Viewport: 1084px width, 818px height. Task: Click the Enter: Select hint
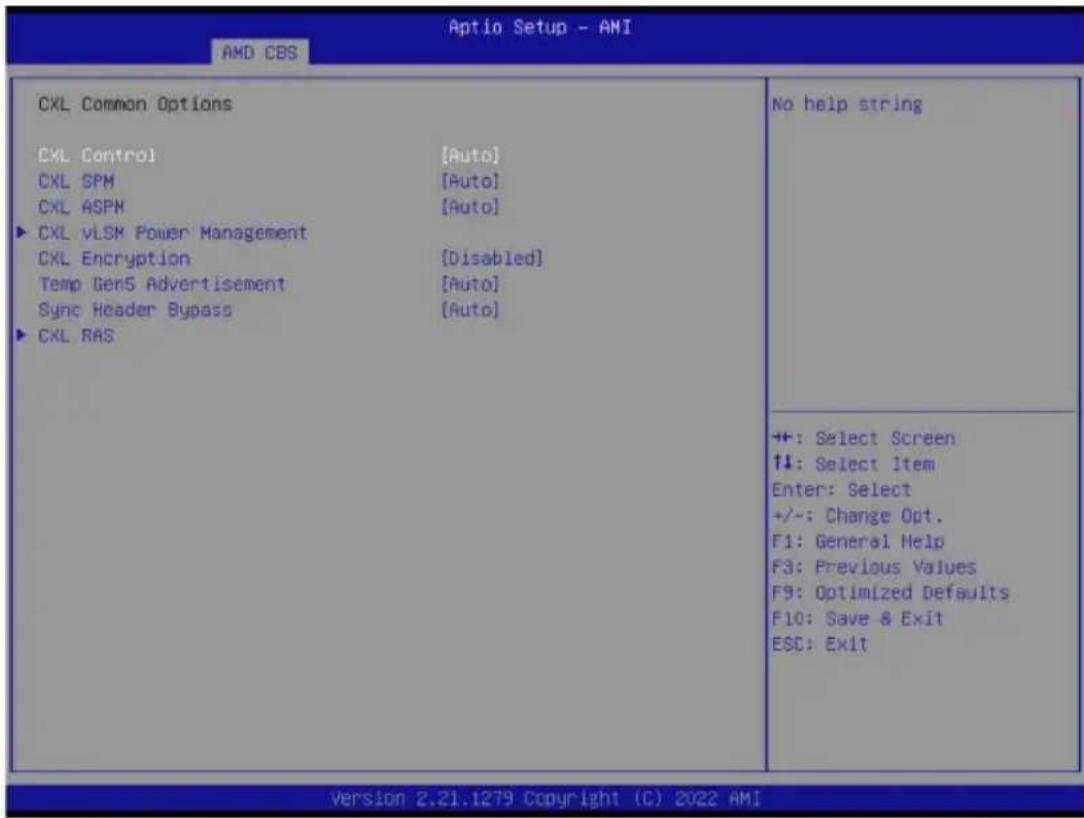click(841, 490)
